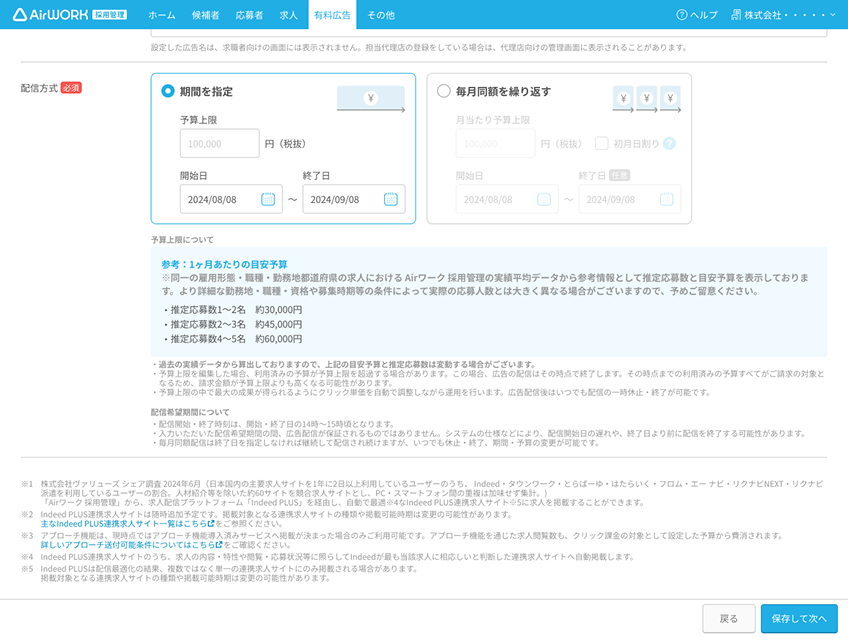
Task: Open the 終了日 calendar icon for 2024/09/08
Action: click(390, 199)
